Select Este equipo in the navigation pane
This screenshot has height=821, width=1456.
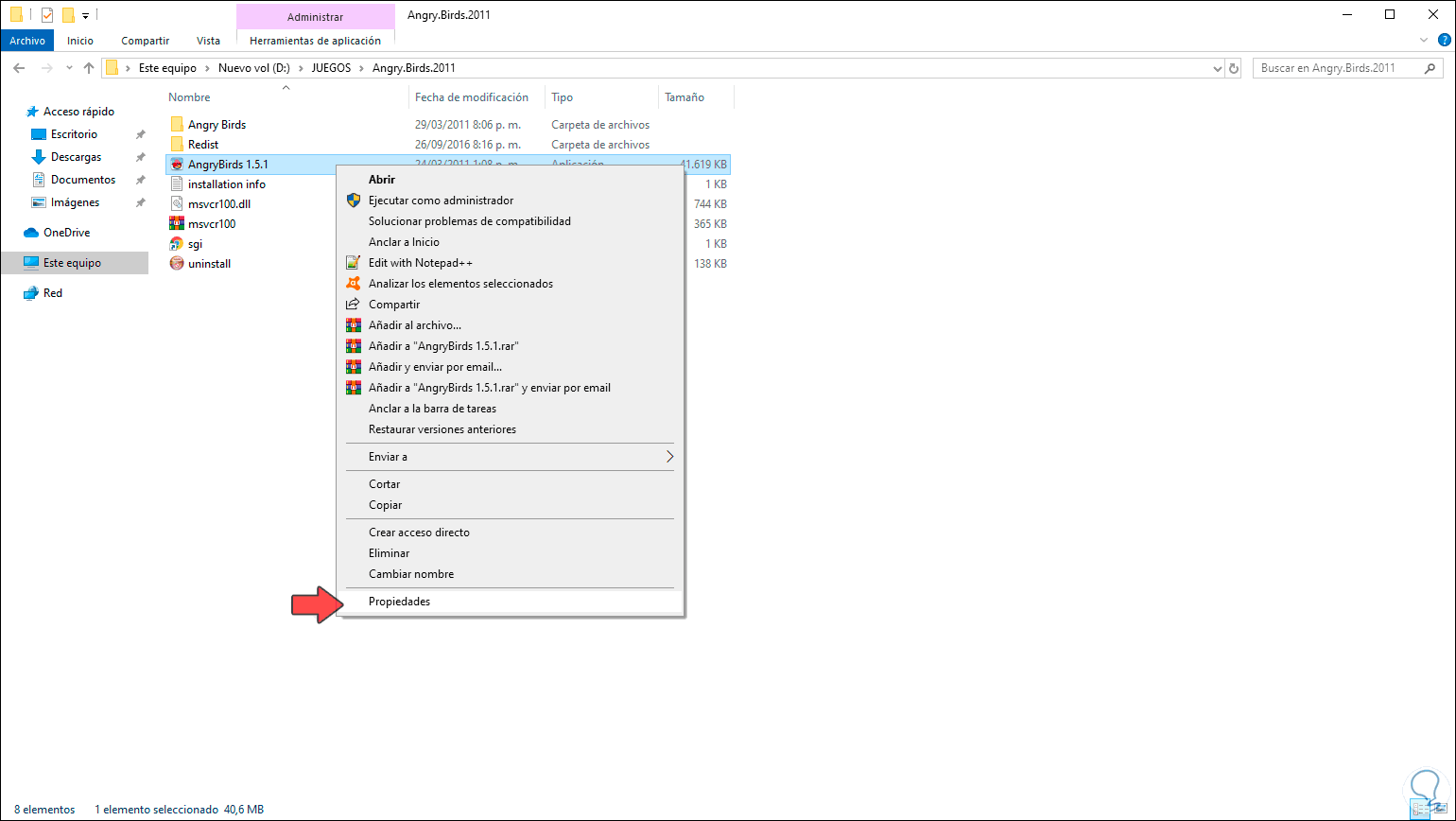coord(75,263)
